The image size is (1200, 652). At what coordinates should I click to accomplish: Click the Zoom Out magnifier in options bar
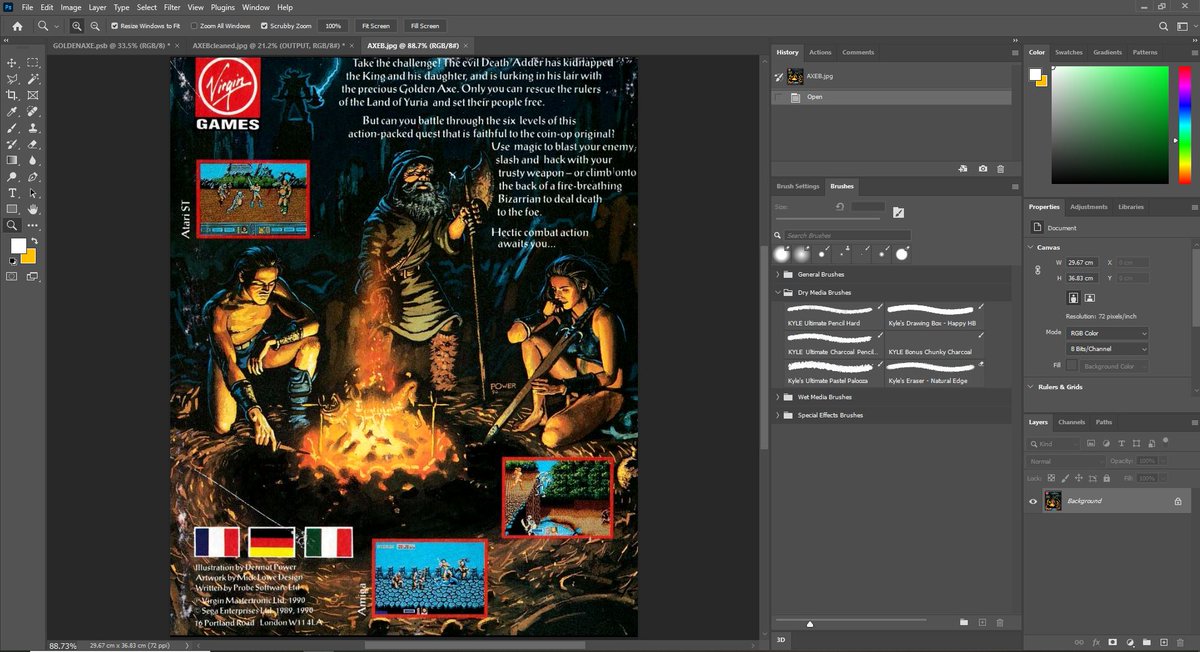point(94,26)
